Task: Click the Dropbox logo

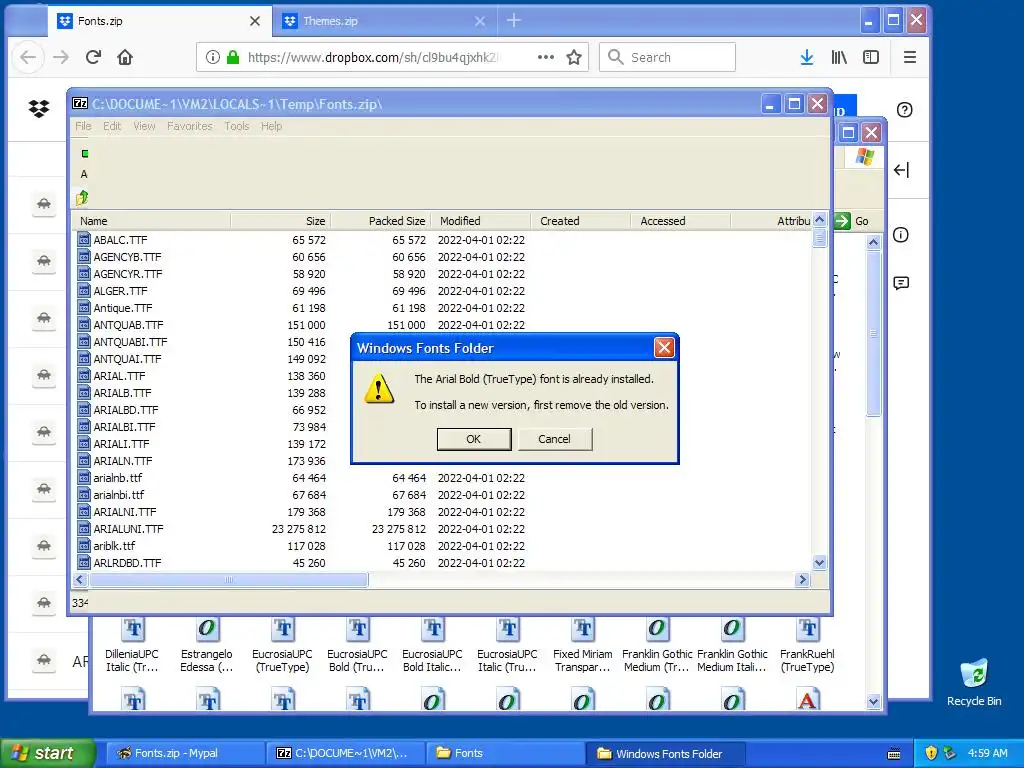Action: point(39,108)
